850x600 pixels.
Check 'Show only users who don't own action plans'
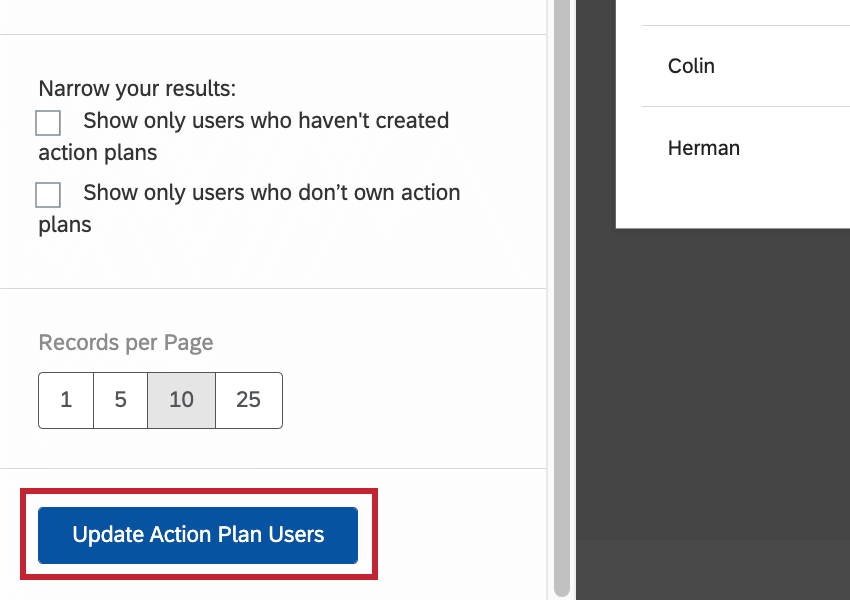(47, 194)
